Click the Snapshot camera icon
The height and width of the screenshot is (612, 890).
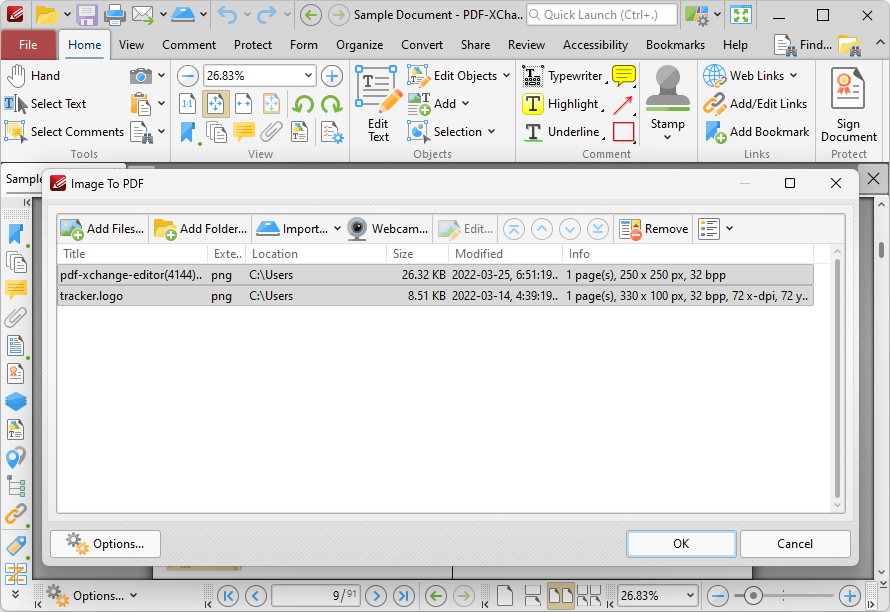tap(141, 76)
